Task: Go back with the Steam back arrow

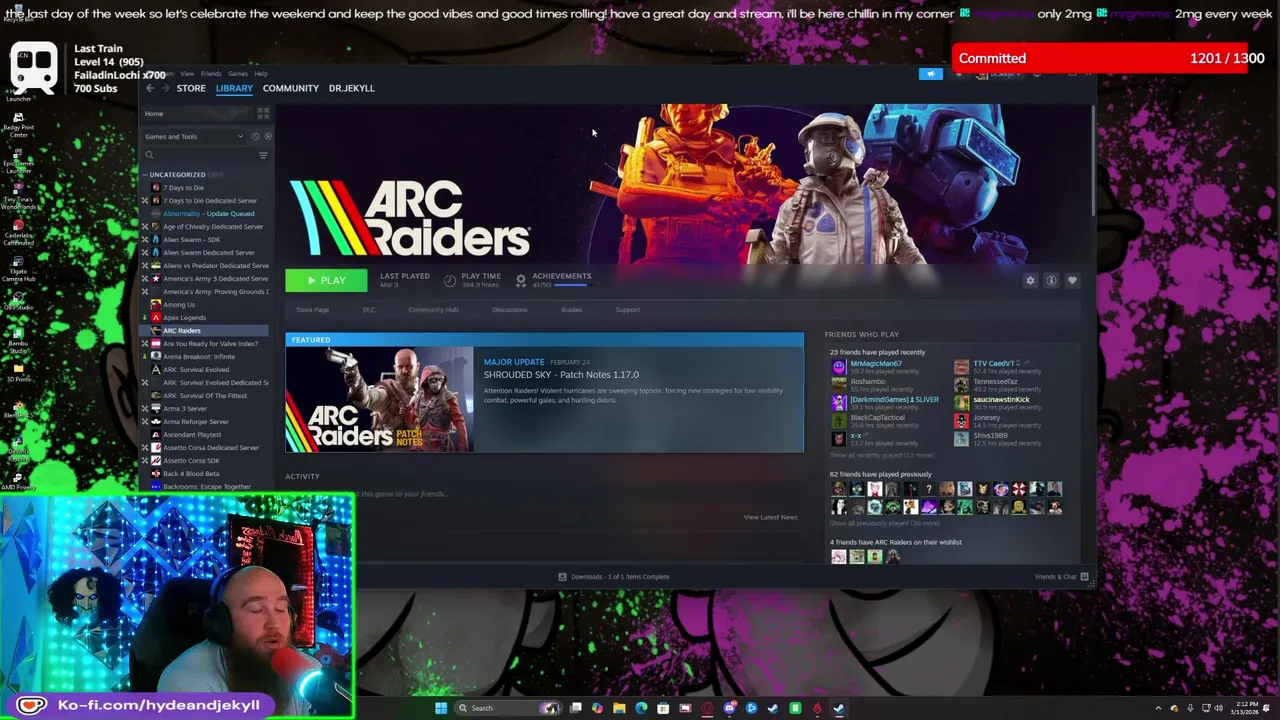Action: (150, 88)
